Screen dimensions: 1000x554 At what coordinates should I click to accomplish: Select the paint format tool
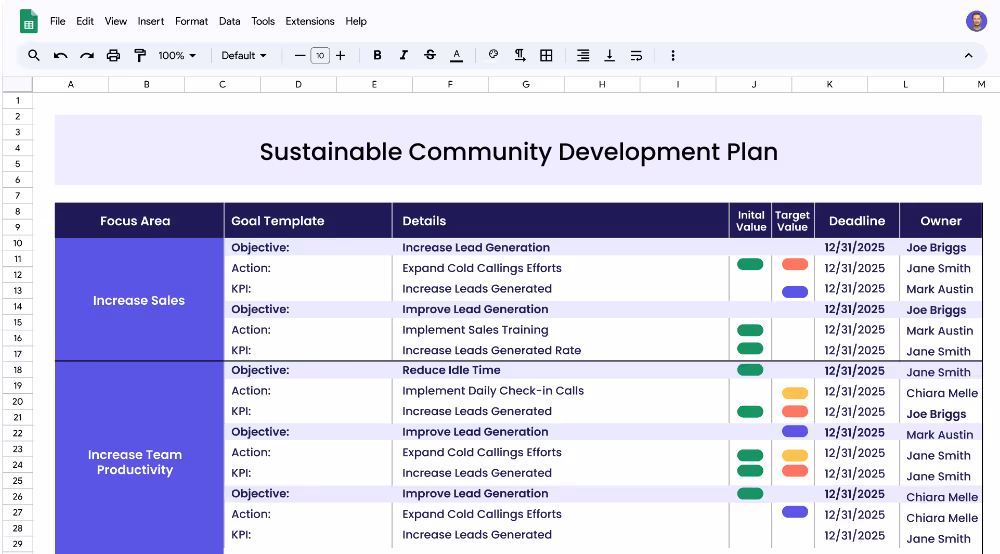click(x=139, y=56)
